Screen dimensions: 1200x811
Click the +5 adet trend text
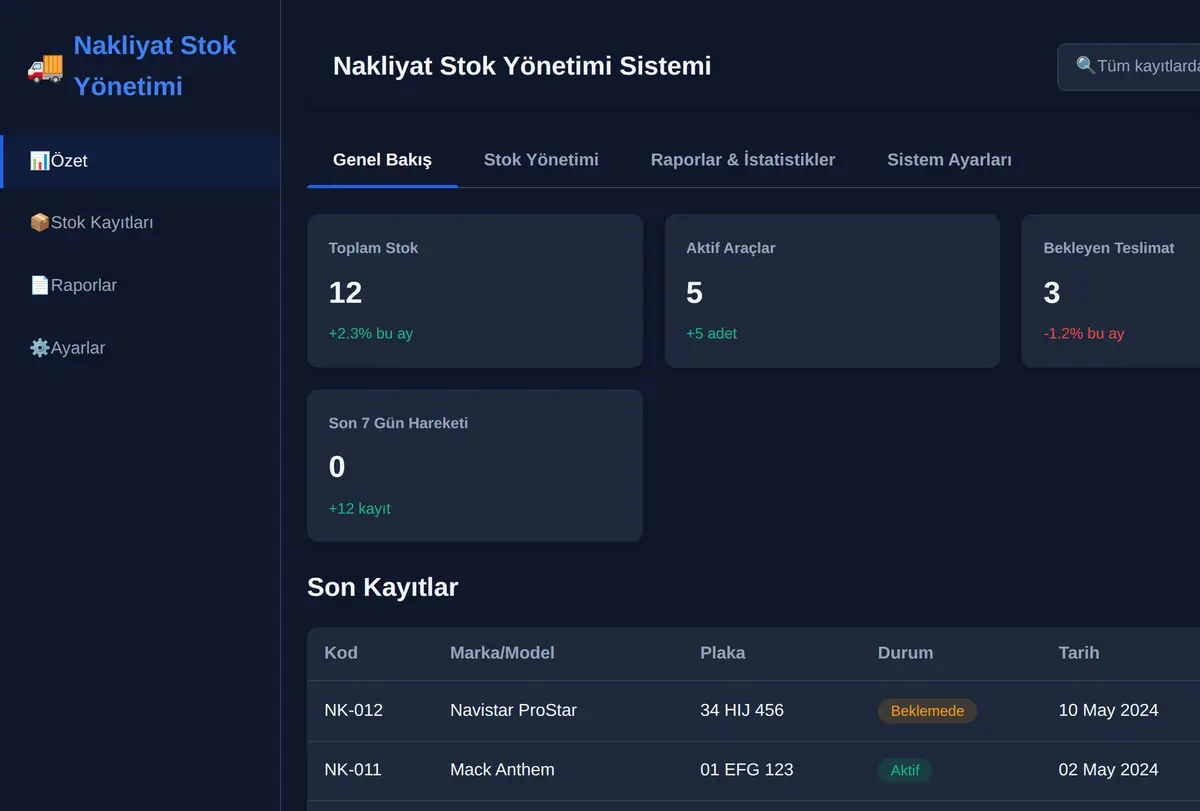pos(711,334)
